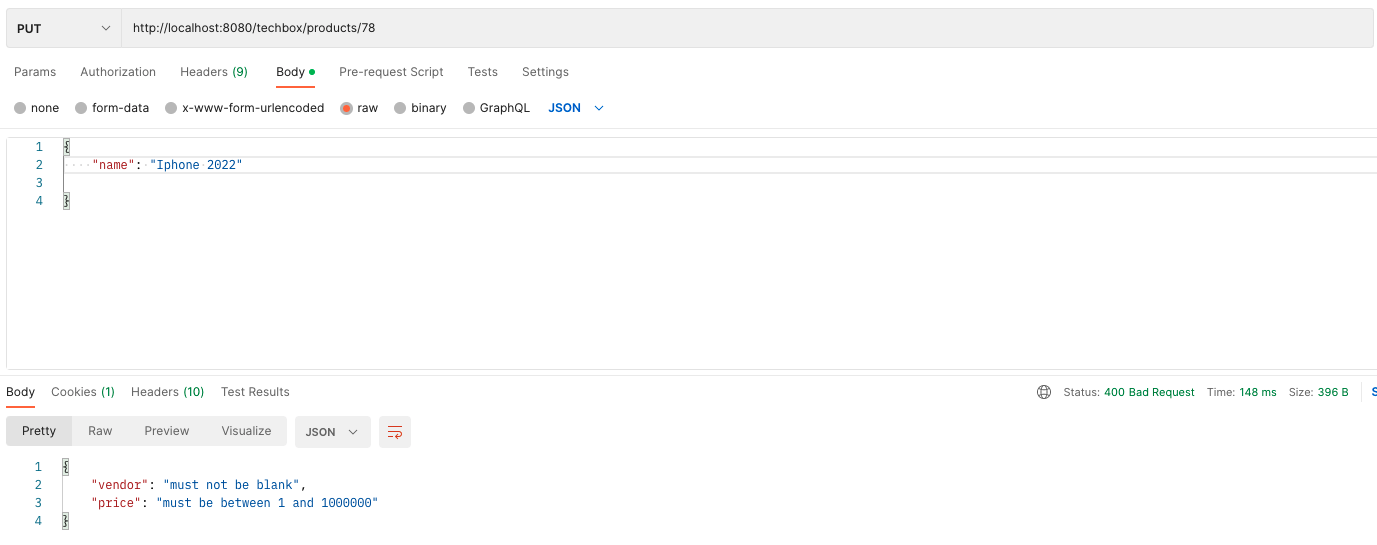
Task: Open the PUT method dropdown
Action: click(64, 28)
